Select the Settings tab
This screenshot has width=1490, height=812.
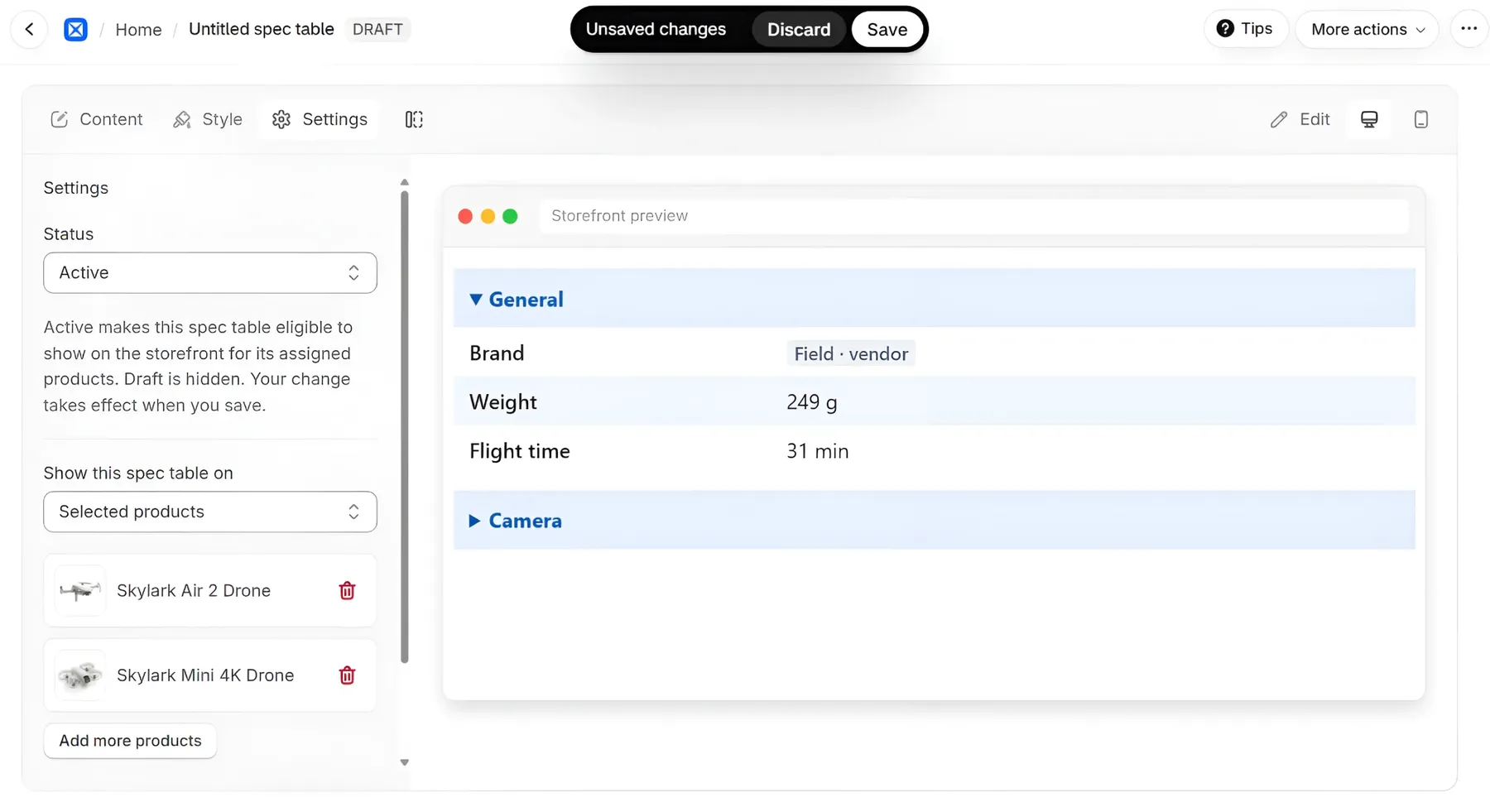[319, 119]
